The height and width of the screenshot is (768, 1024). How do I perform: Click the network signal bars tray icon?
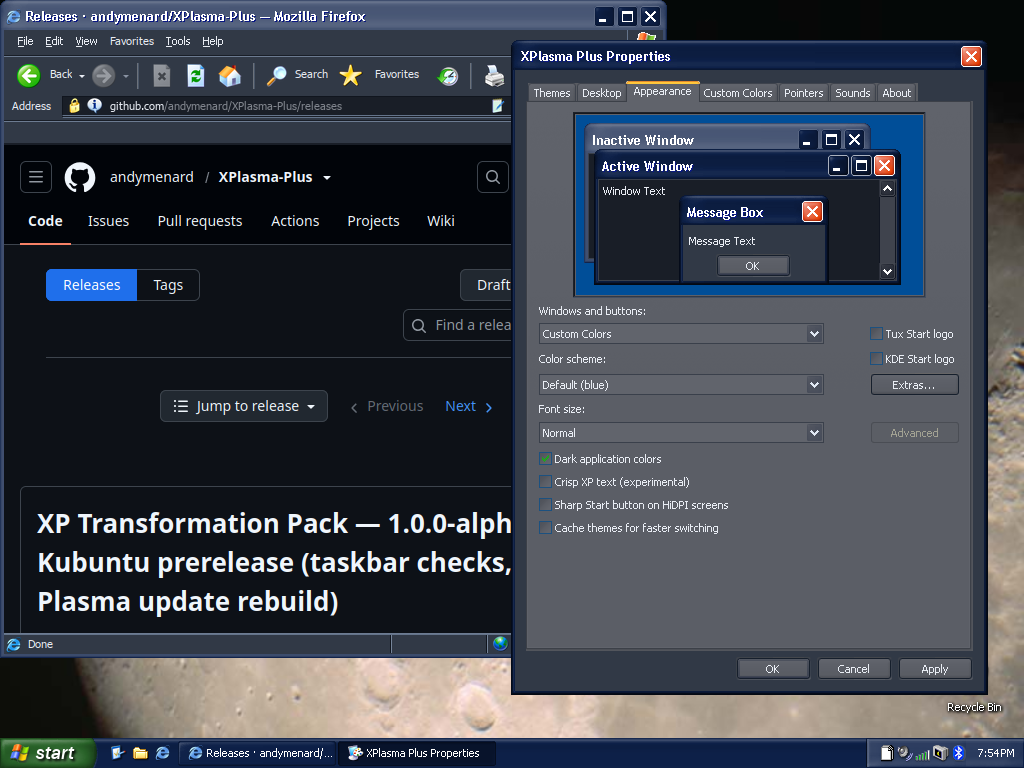[x=922, y=754]
